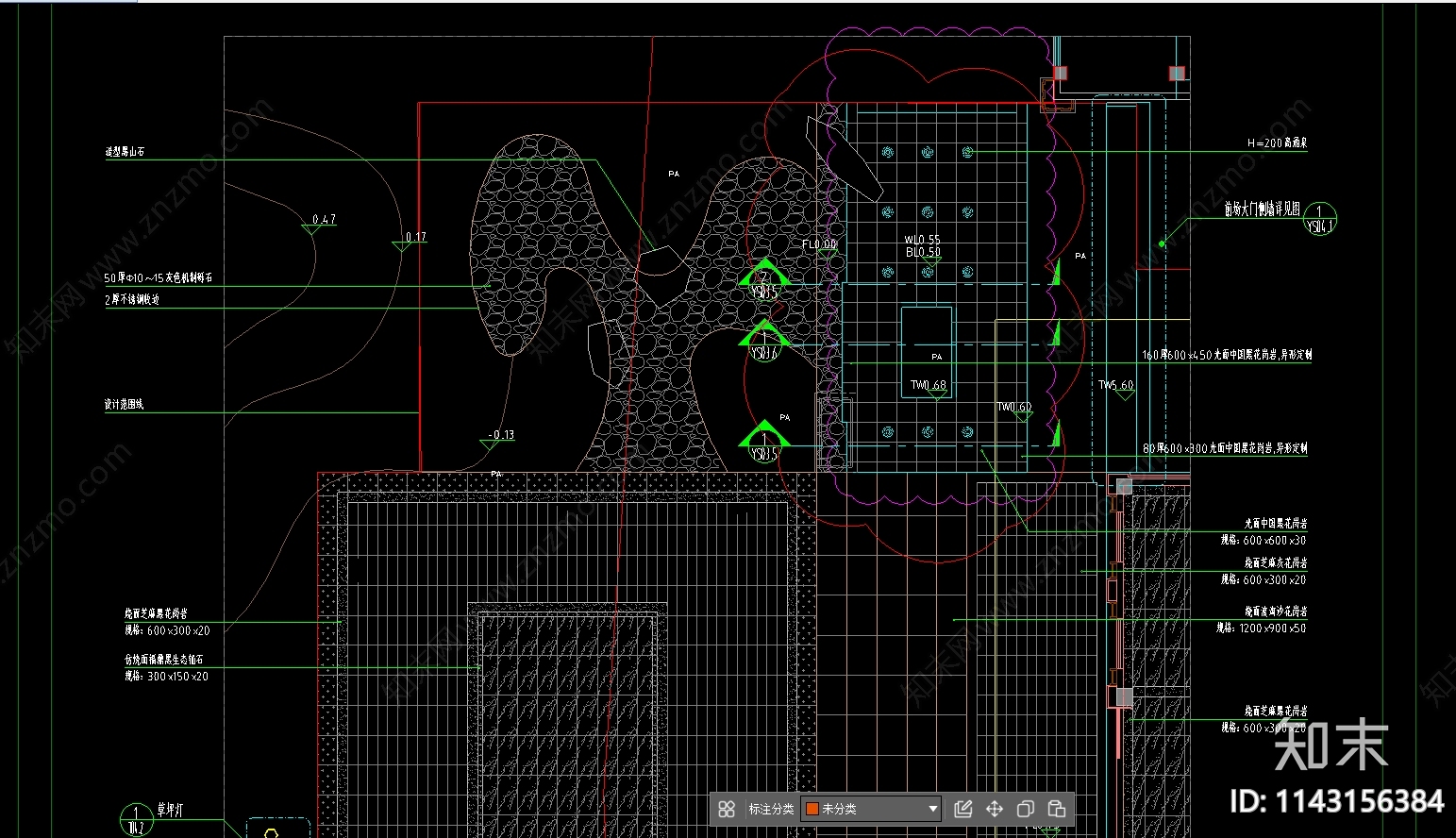1456x838 pixels.
Task: Click the 设计范围线 label on left
Action: (124, 404)
